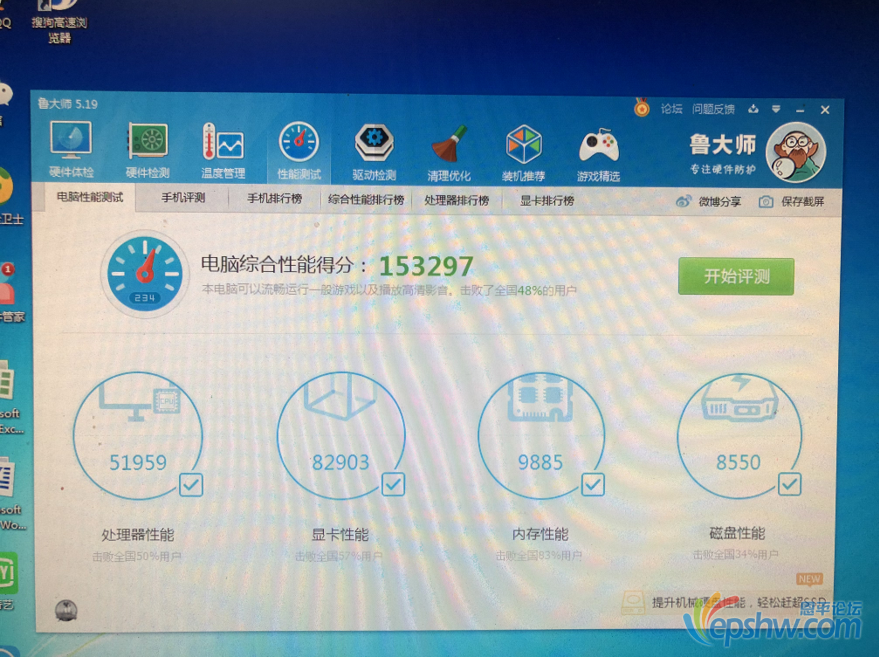Screen dimensions: 879x657
Task: Click the 内存性能 label
Action: 540,534
